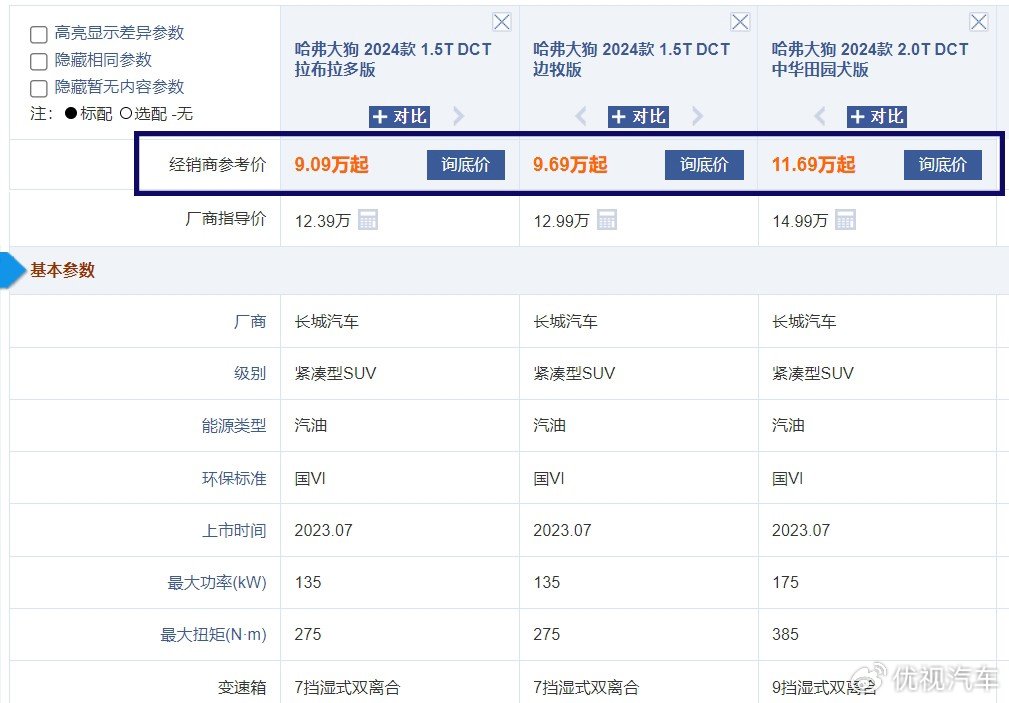This screenshot has width=1009, height=703.
Task: Move 中华田园犬版 column left with arrow
Action: 820,117
